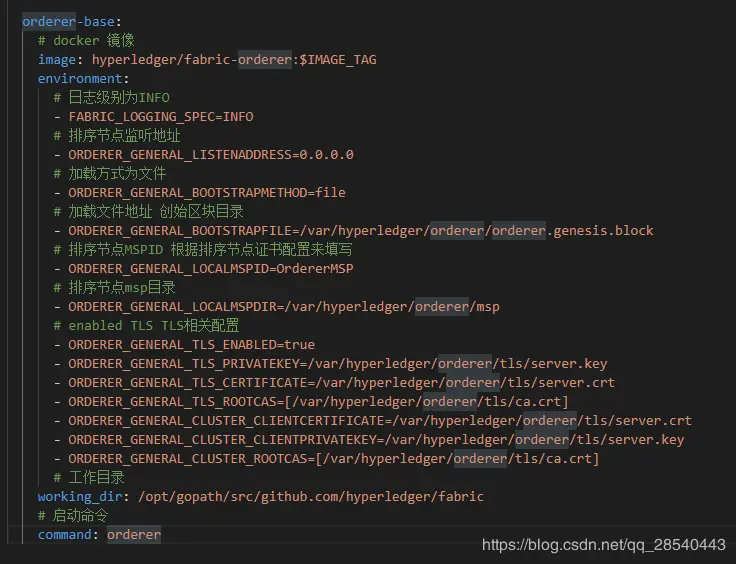Viewport: 736px width, 564px height.
Task: Click the ORDERER_GENERAL_CLUSTER_CLIENTPRIVATEKEY line
Action: [x=369, y=440]
